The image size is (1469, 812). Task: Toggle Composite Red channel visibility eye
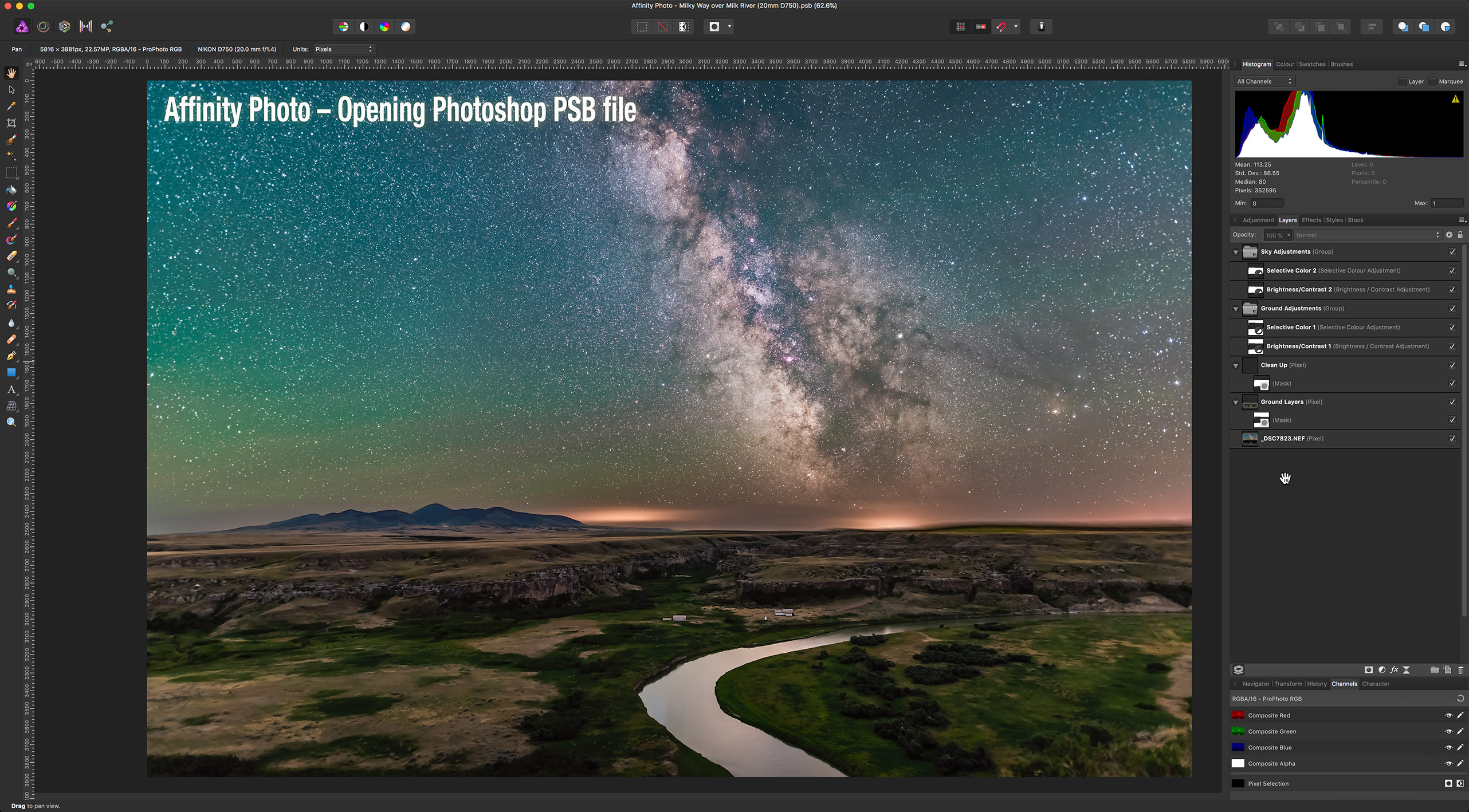click(x=1448, y=715)
